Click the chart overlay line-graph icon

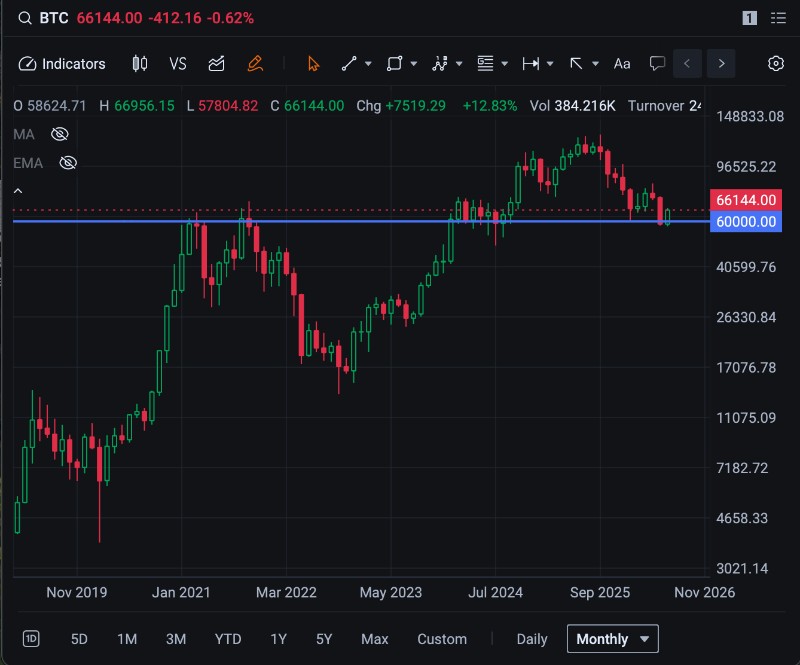coord(216,64)
